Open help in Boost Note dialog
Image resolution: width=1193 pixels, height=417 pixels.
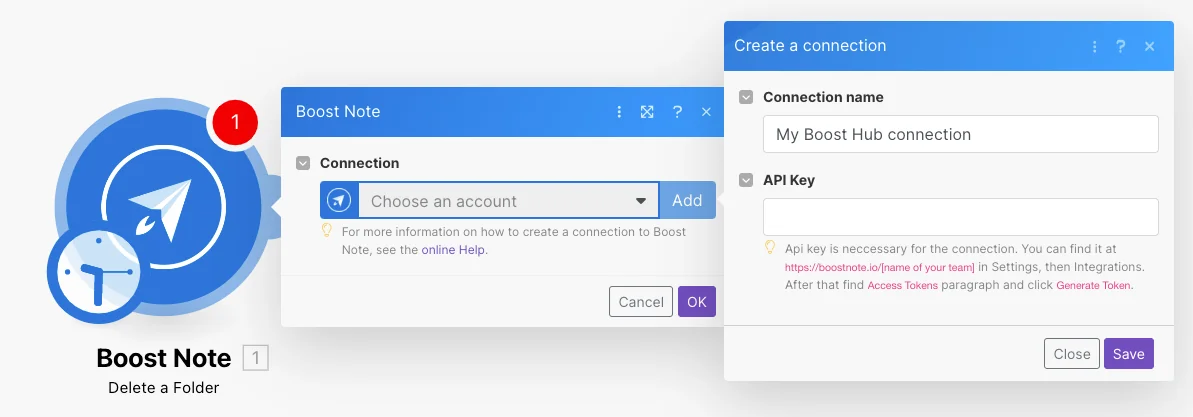tap(676, 112)
